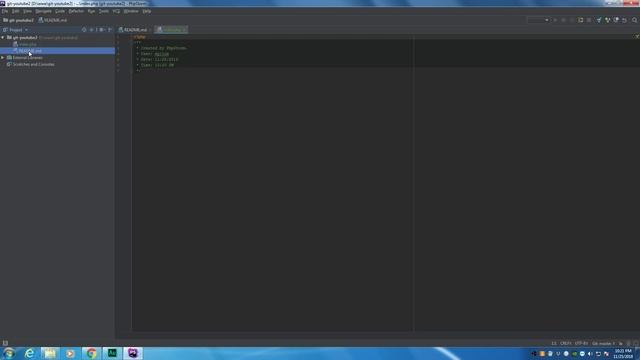Launch Internet Explorer from the taskbar

point(29,353)
